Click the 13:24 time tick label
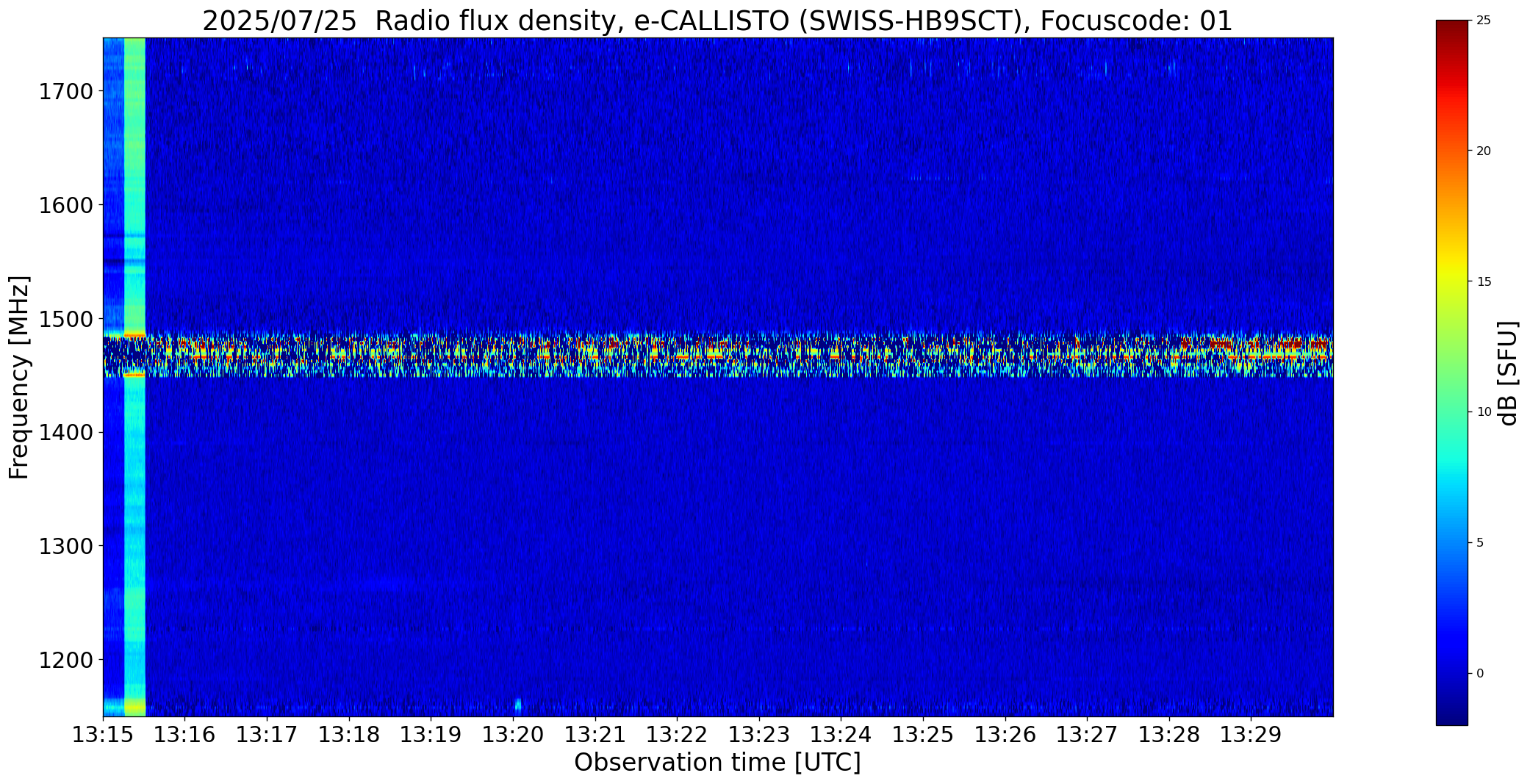 [x=841, y=735]
